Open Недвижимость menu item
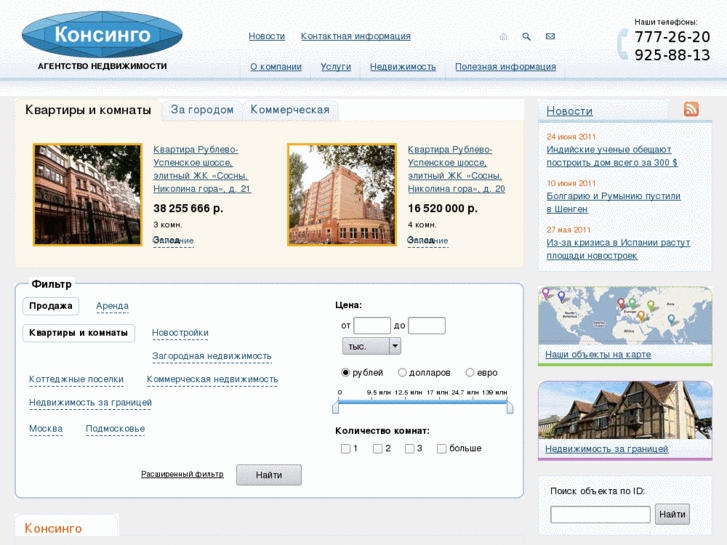 point(403,67)
